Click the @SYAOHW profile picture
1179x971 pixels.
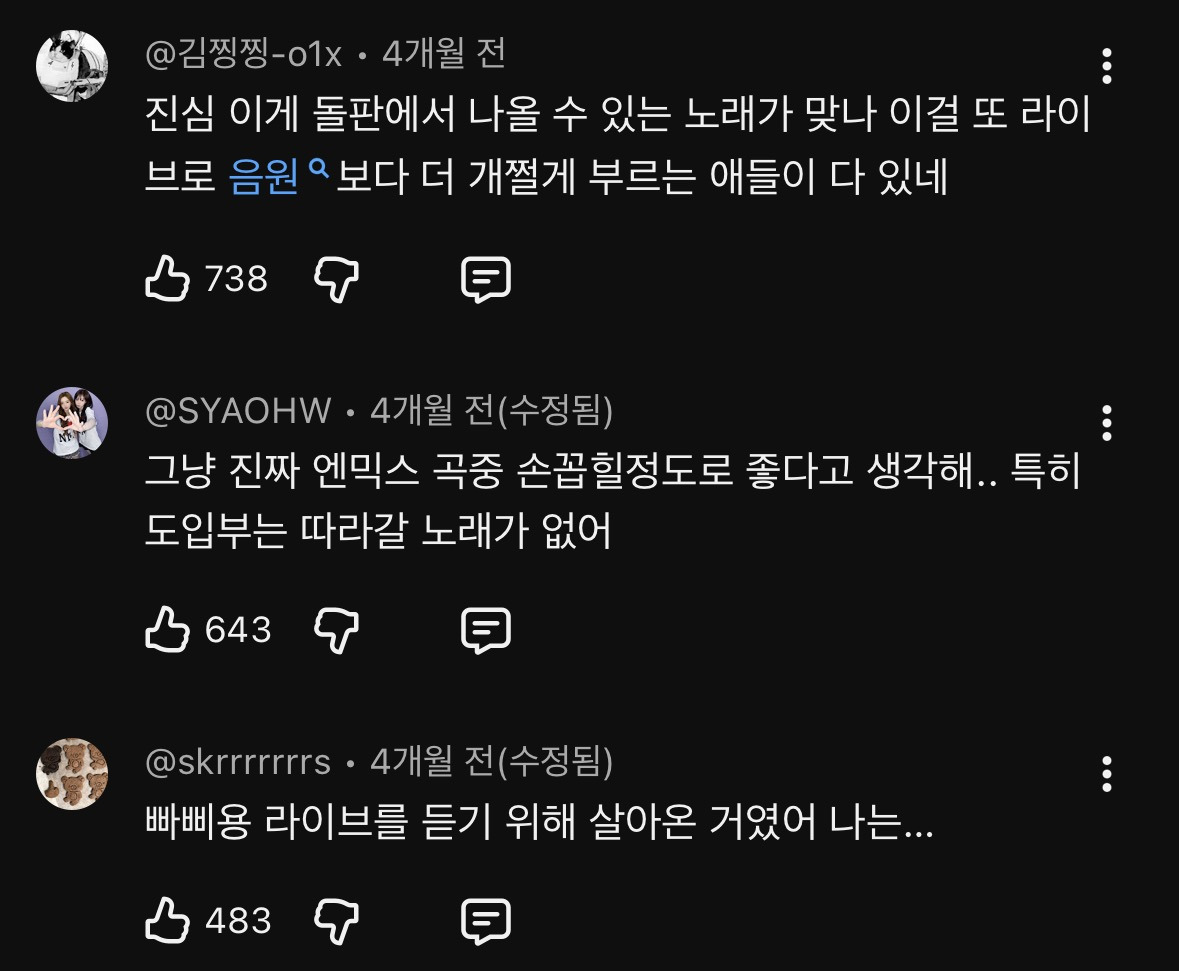[x=72, y=423]
